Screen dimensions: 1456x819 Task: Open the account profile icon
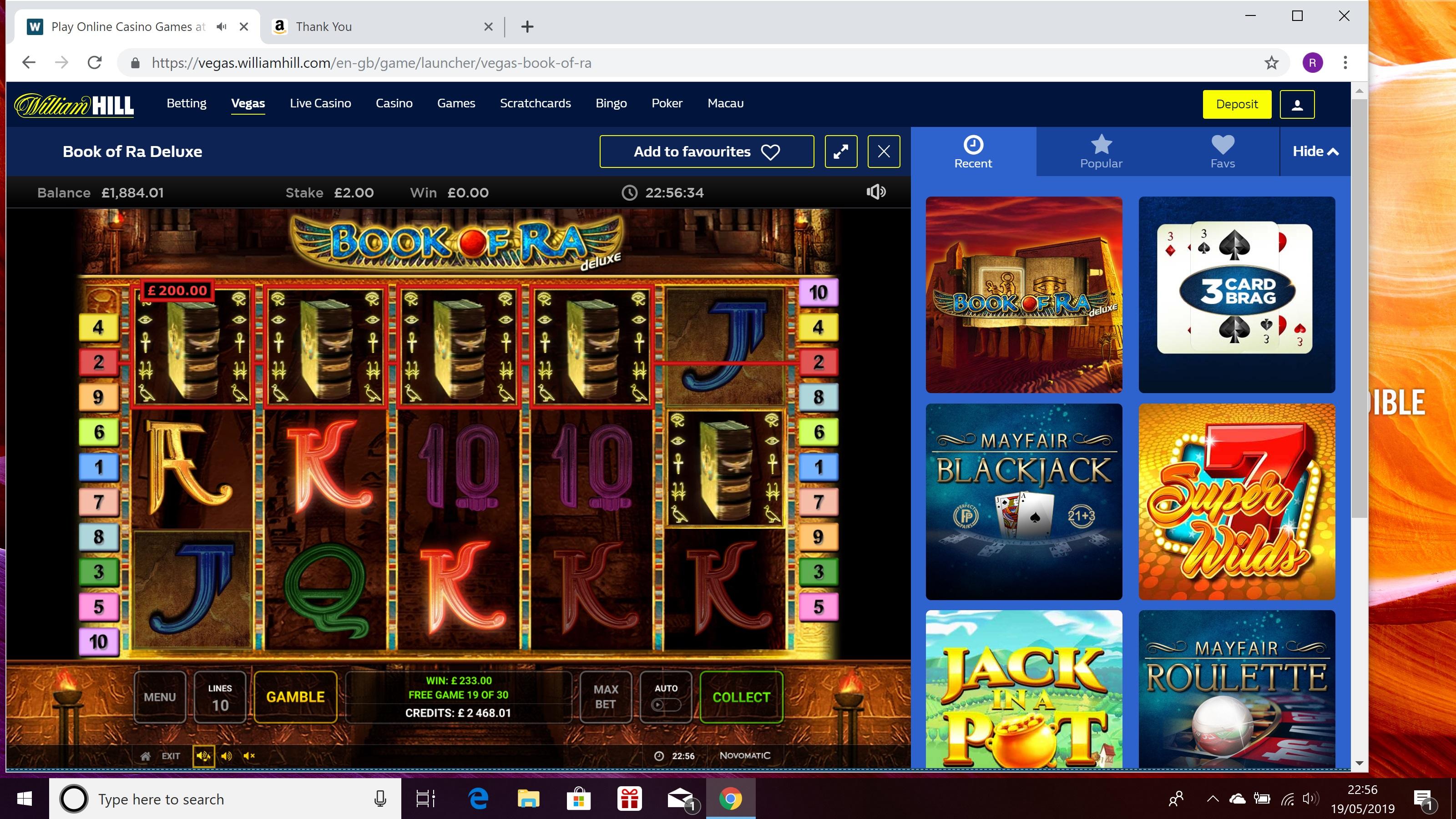(1297, 105)
